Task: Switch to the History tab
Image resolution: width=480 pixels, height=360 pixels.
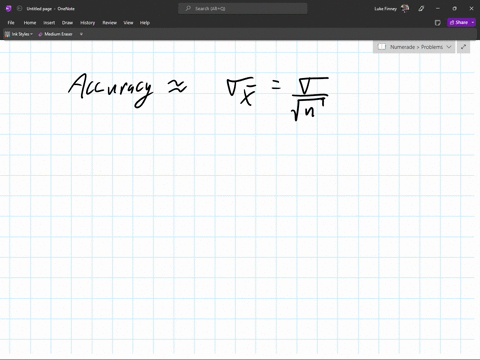Action: coord(88,23)
